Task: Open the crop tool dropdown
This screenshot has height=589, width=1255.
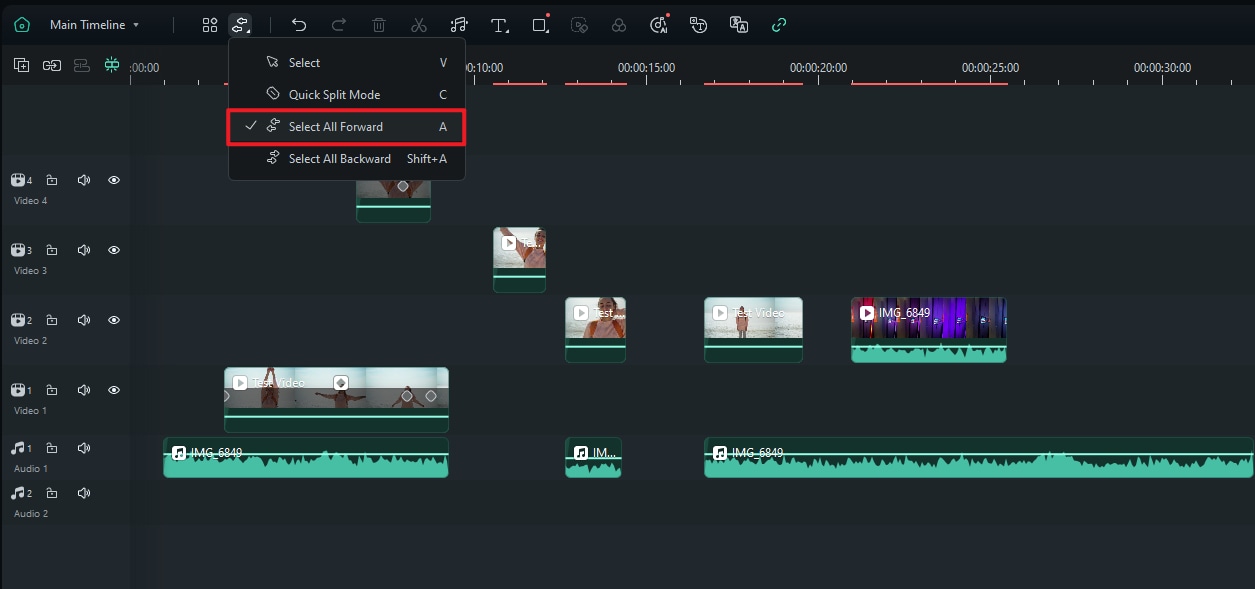Action: (541, 25)
